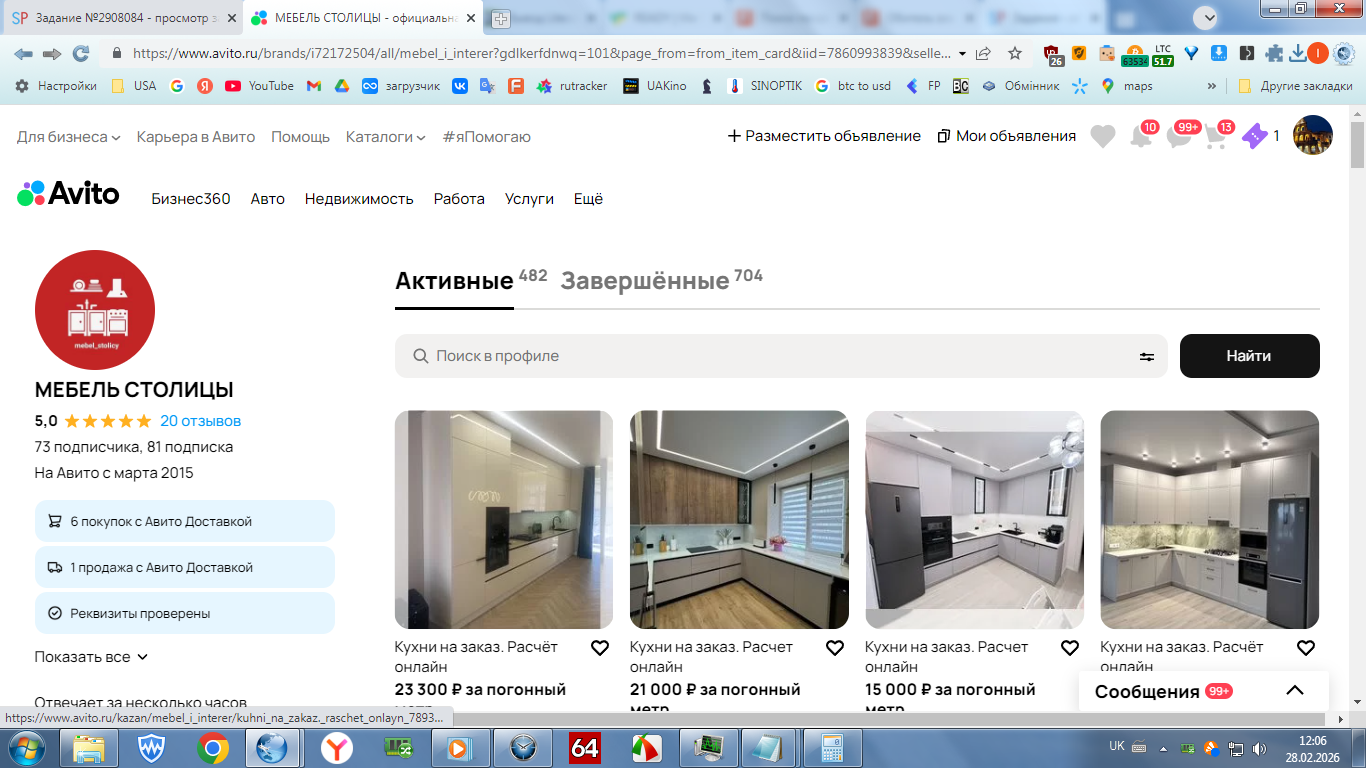Bookmark this page with the star icon
1366x768 pixels.
1015,53
